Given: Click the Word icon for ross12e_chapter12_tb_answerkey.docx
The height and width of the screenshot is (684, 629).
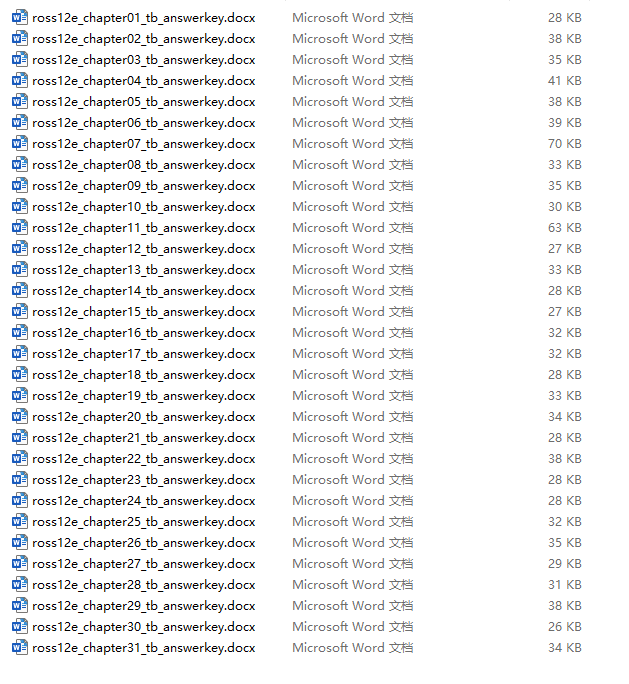Looking at the screenshot, I should tap(20, 249).
